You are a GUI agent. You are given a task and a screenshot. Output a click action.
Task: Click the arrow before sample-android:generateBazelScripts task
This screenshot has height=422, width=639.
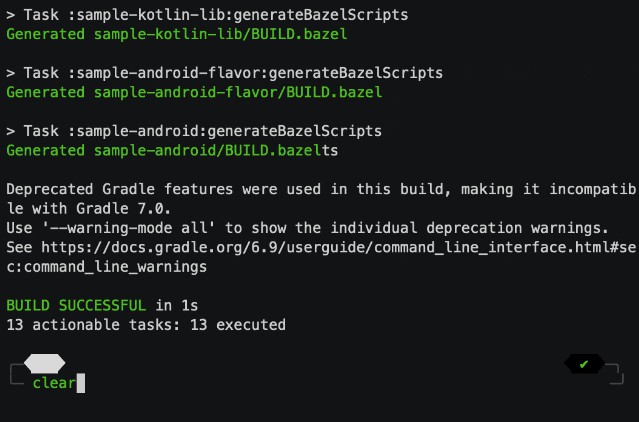click(x=11, y=132)
